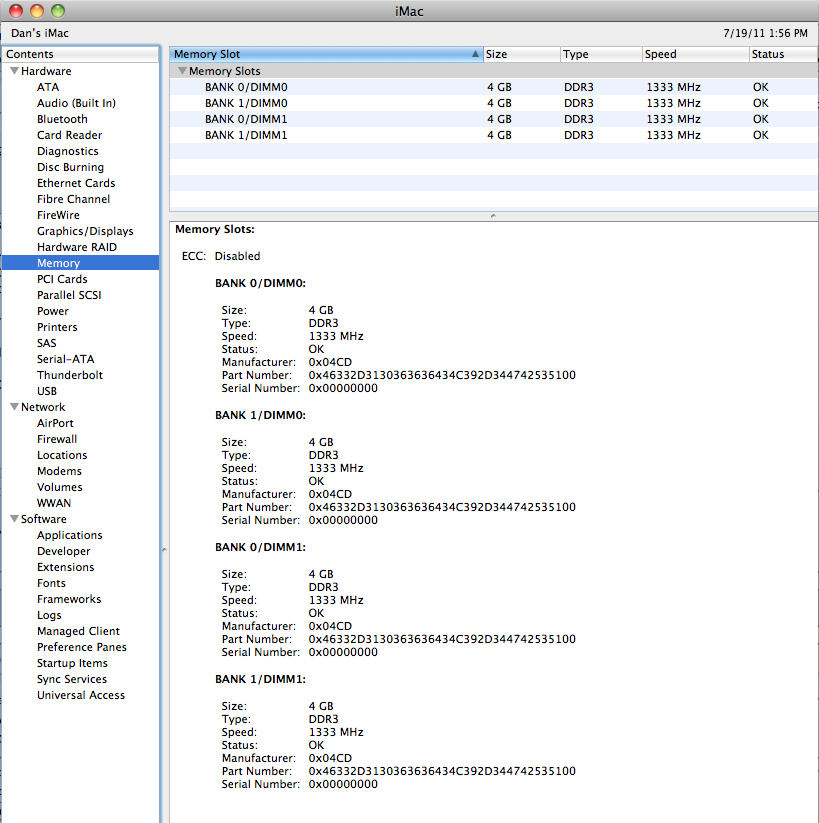
Task: Open Managed Client entry
Action: pyautogui.click(x=78, y=631)
